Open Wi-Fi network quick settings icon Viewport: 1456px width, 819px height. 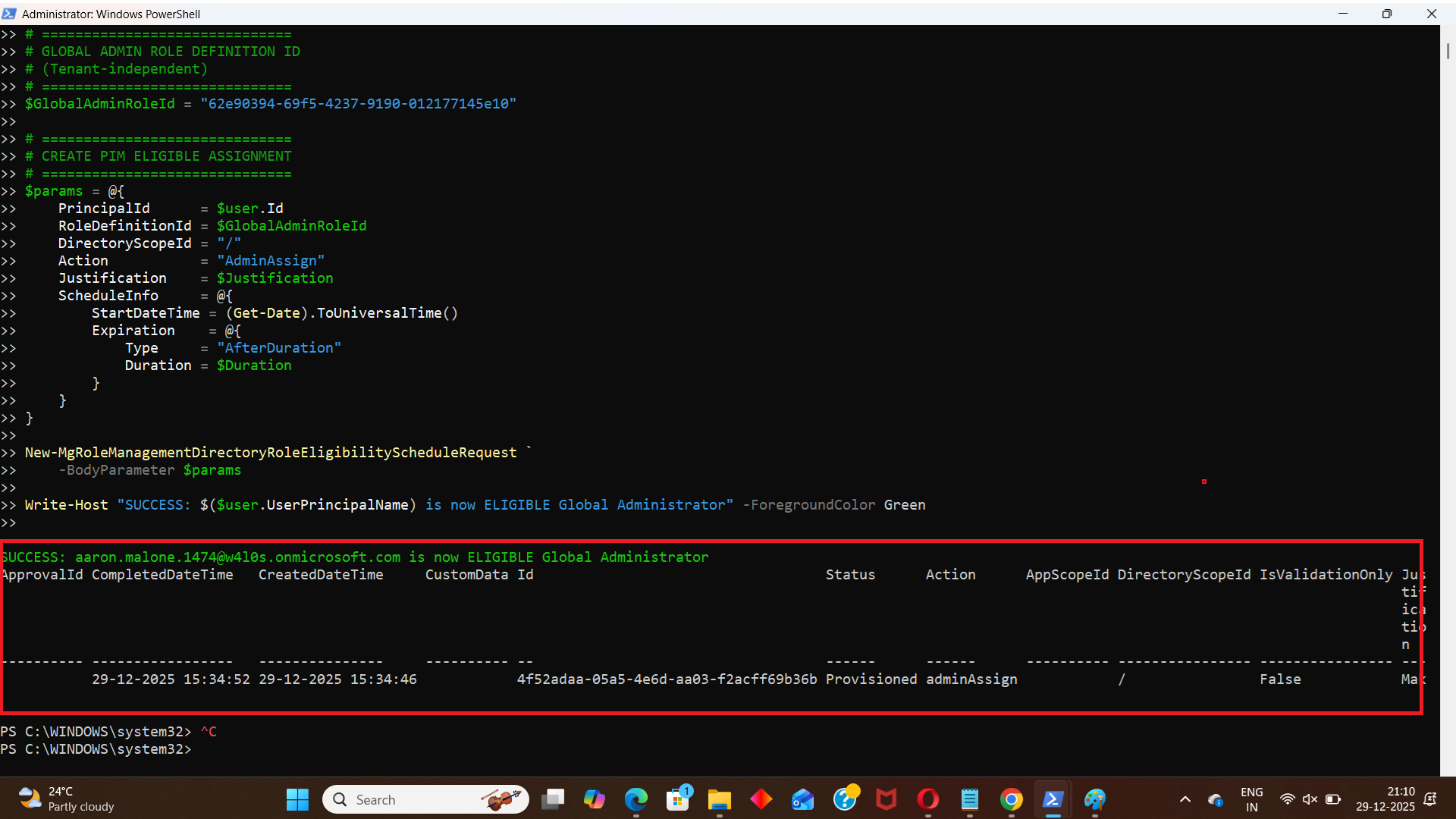pos(1287,799)
